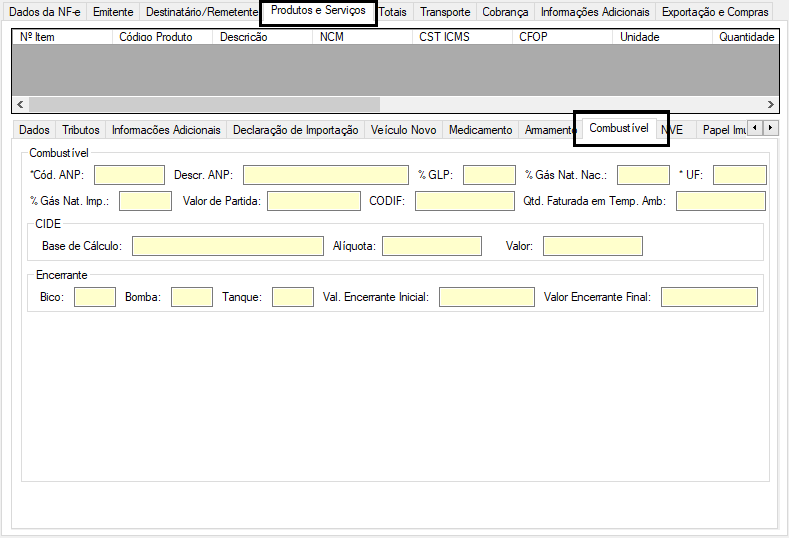This screenshot has width=789, height=538.
Task: Click the Unidade column header
Action: pyautogui.click(x=662, y=37)
